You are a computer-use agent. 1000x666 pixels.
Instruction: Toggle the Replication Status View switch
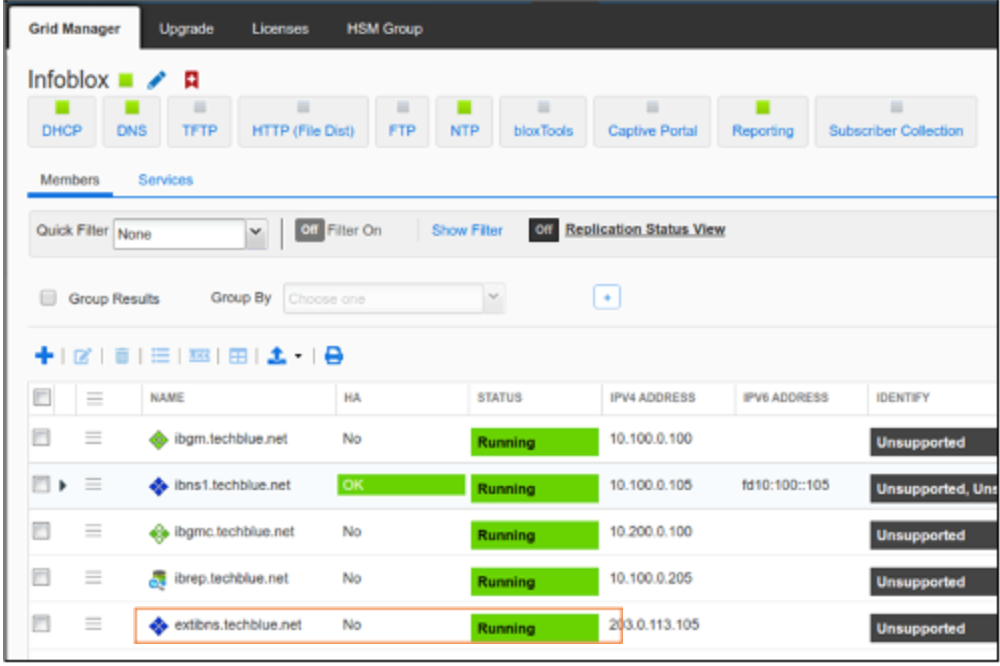pyautogui.click(x=543, y=230)
